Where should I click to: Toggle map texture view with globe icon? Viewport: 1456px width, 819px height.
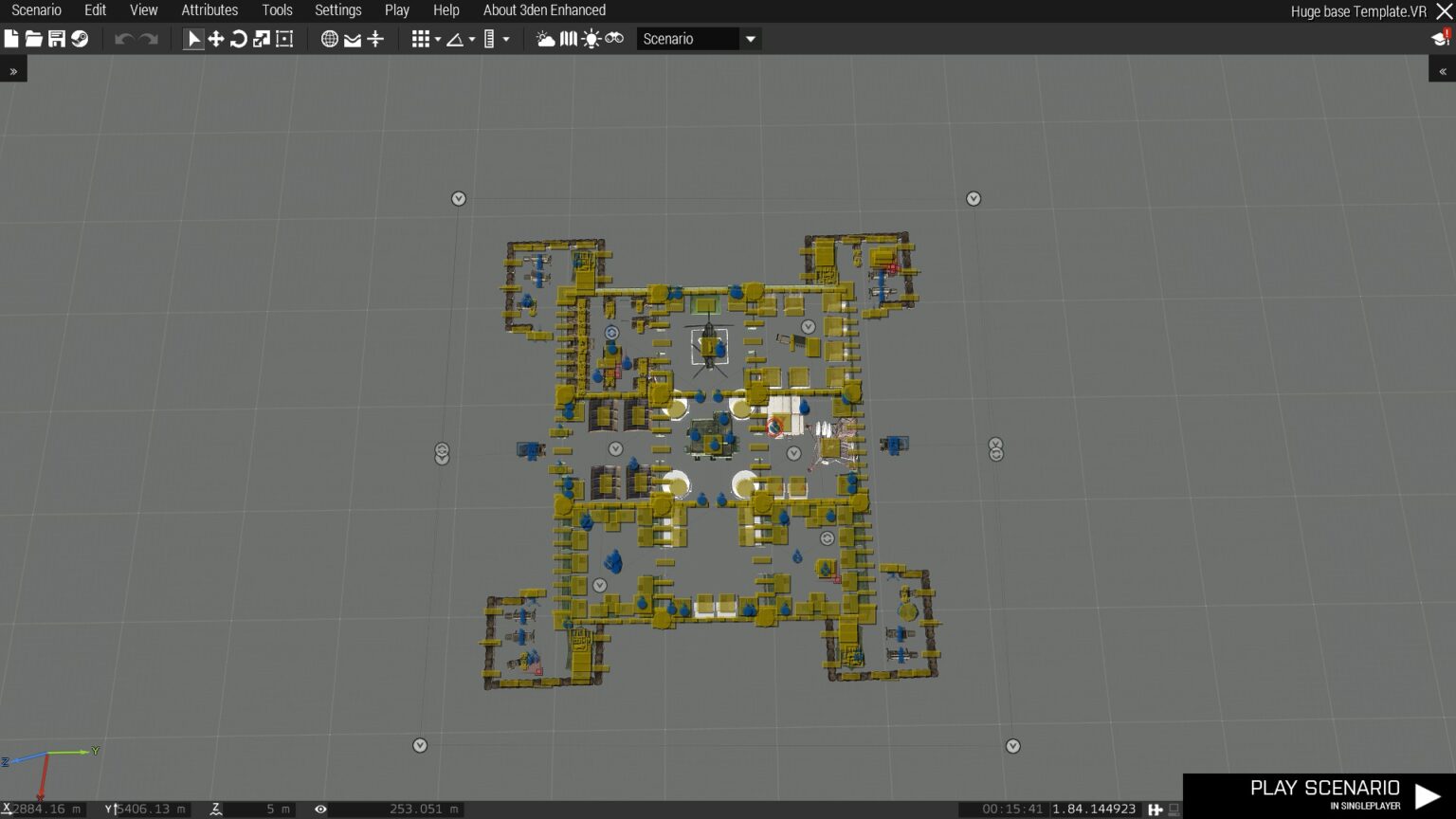tap(328, 39)
